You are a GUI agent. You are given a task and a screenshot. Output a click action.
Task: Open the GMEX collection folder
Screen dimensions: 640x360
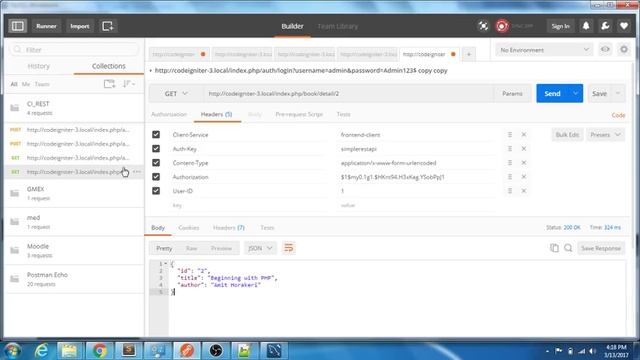[x=74, y=193]
